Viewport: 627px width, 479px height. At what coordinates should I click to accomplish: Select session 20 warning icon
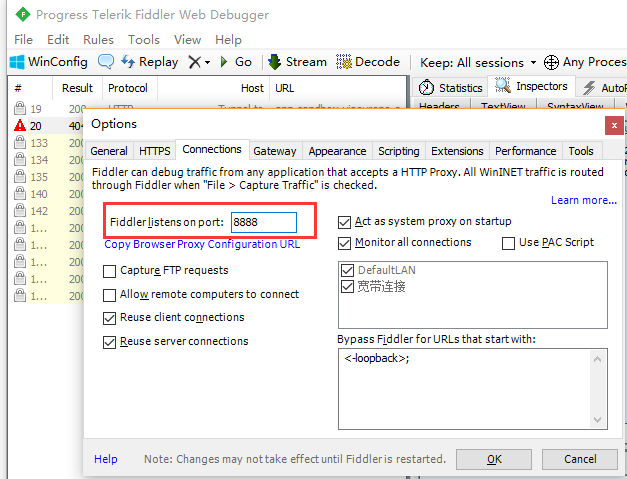tap(20, 126)
